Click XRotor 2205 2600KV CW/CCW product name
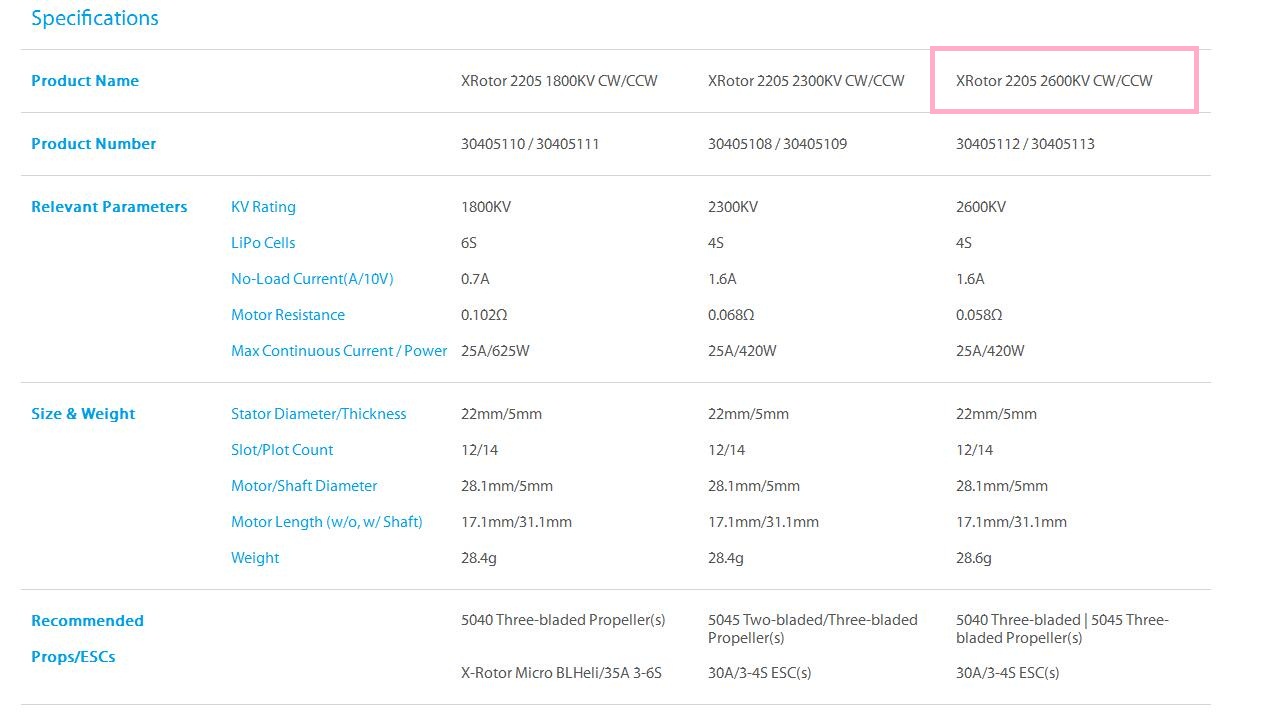 point(1054,81)
